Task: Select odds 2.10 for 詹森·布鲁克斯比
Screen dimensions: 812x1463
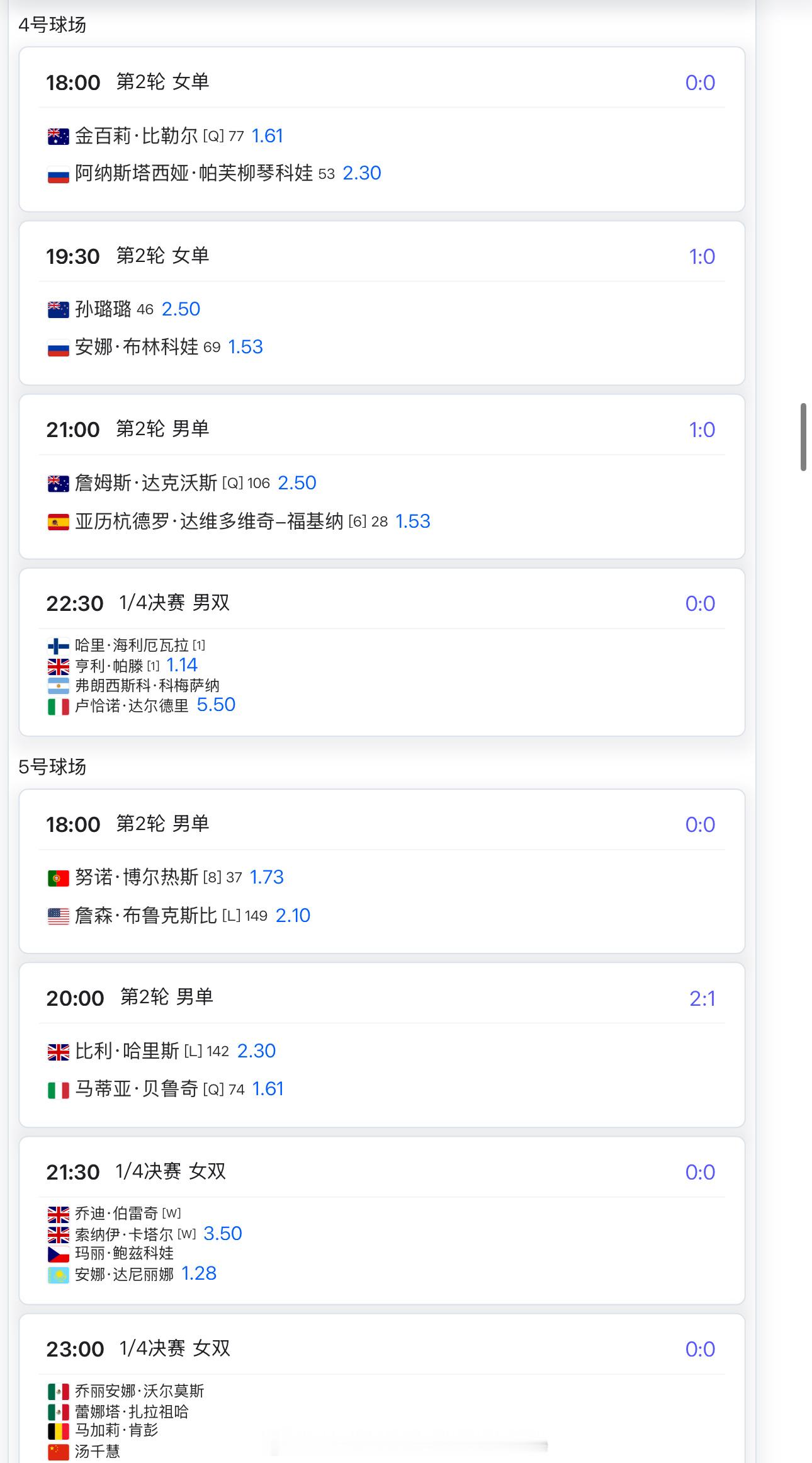Action: (293, 916)
